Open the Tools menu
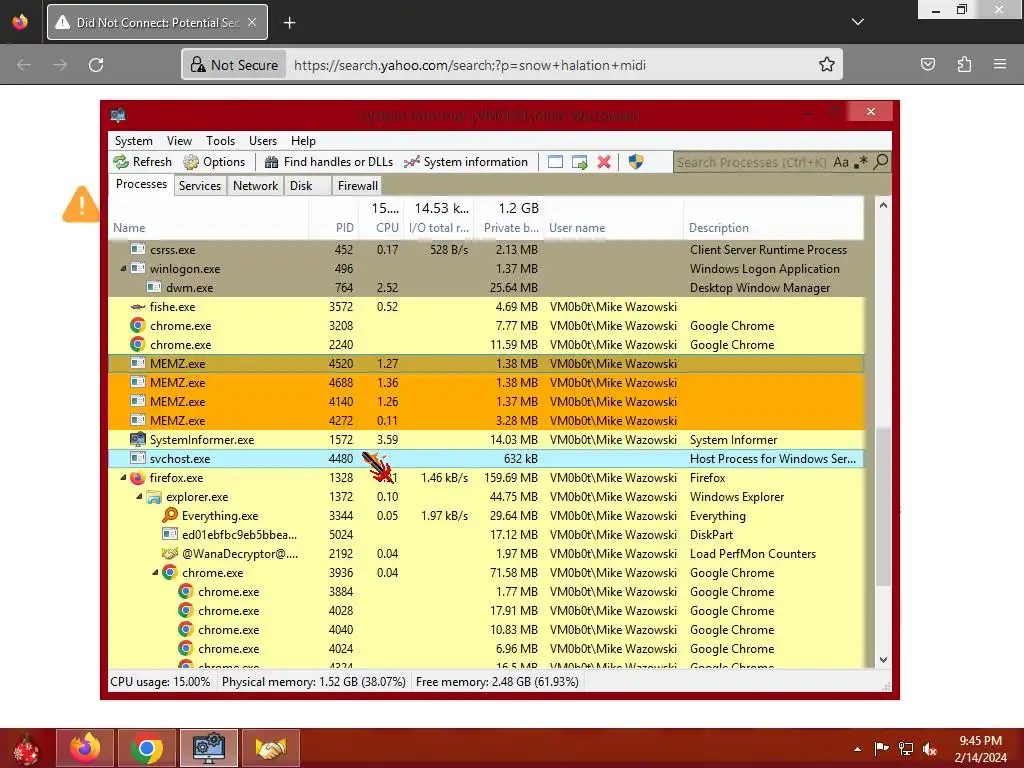 pos(220,141)
